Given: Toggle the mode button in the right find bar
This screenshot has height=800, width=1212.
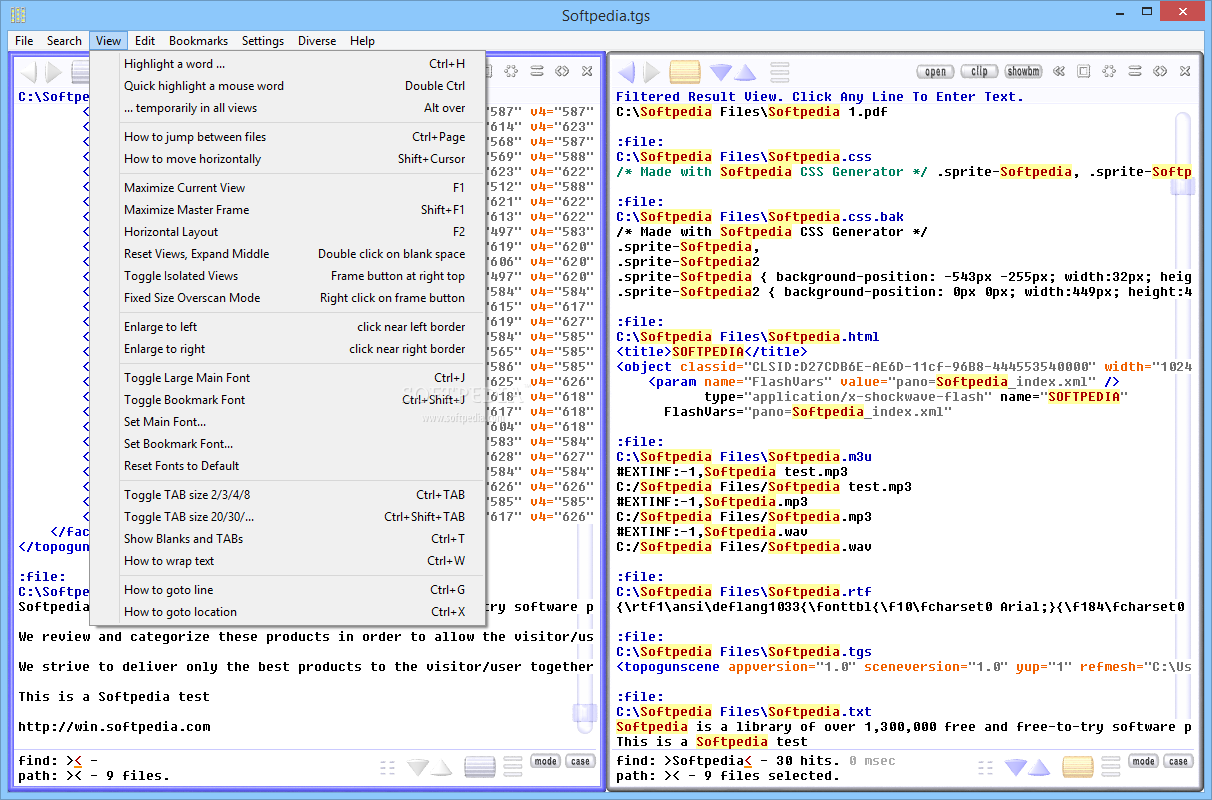Looking at the screenshot, I should [x=1143, y=761].
